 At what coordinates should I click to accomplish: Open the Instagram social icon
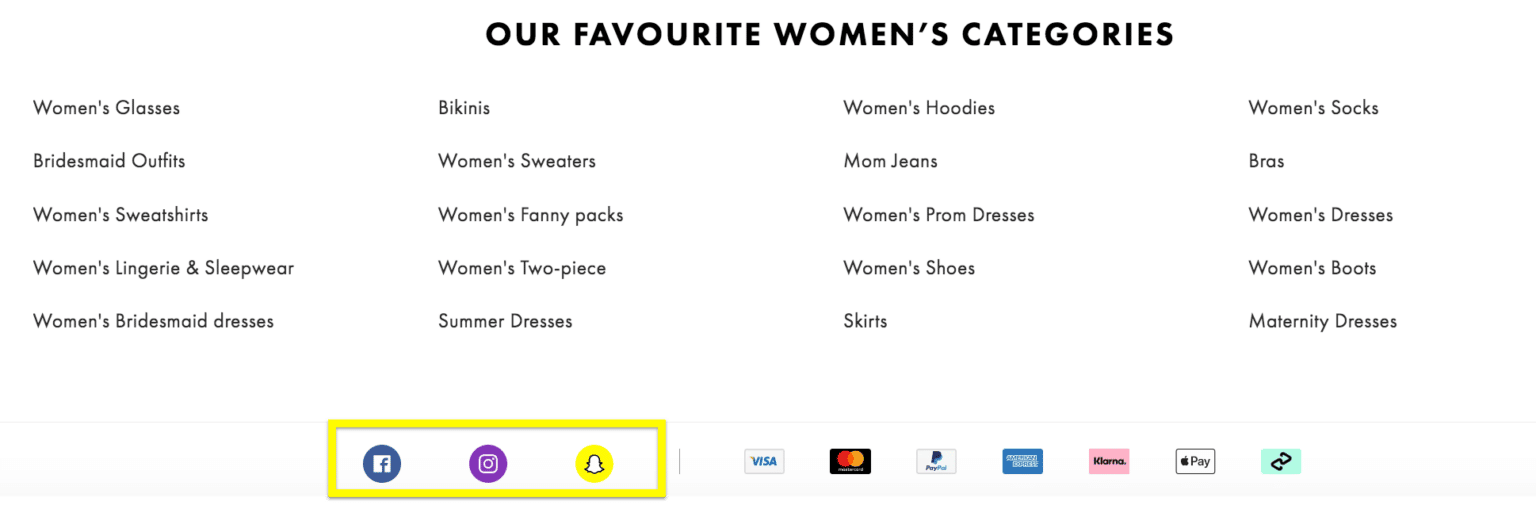point(488,464)
